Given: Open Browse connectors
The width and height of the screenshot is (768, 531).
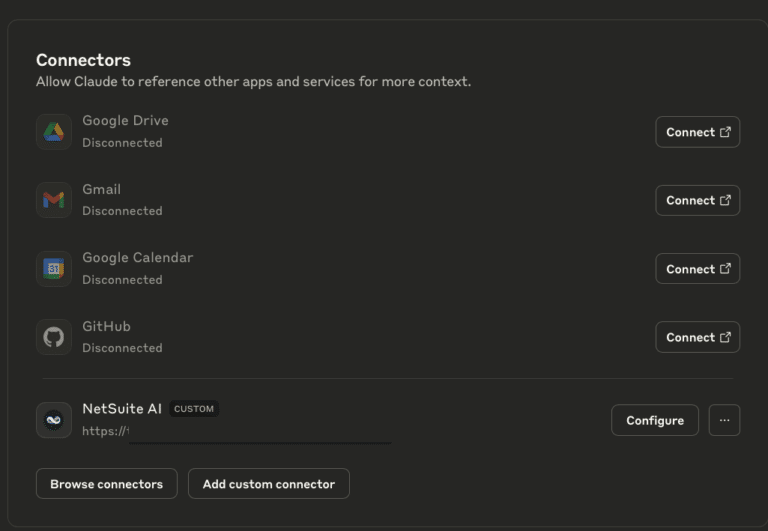Looking at the screenshot, I should [106, 484].
